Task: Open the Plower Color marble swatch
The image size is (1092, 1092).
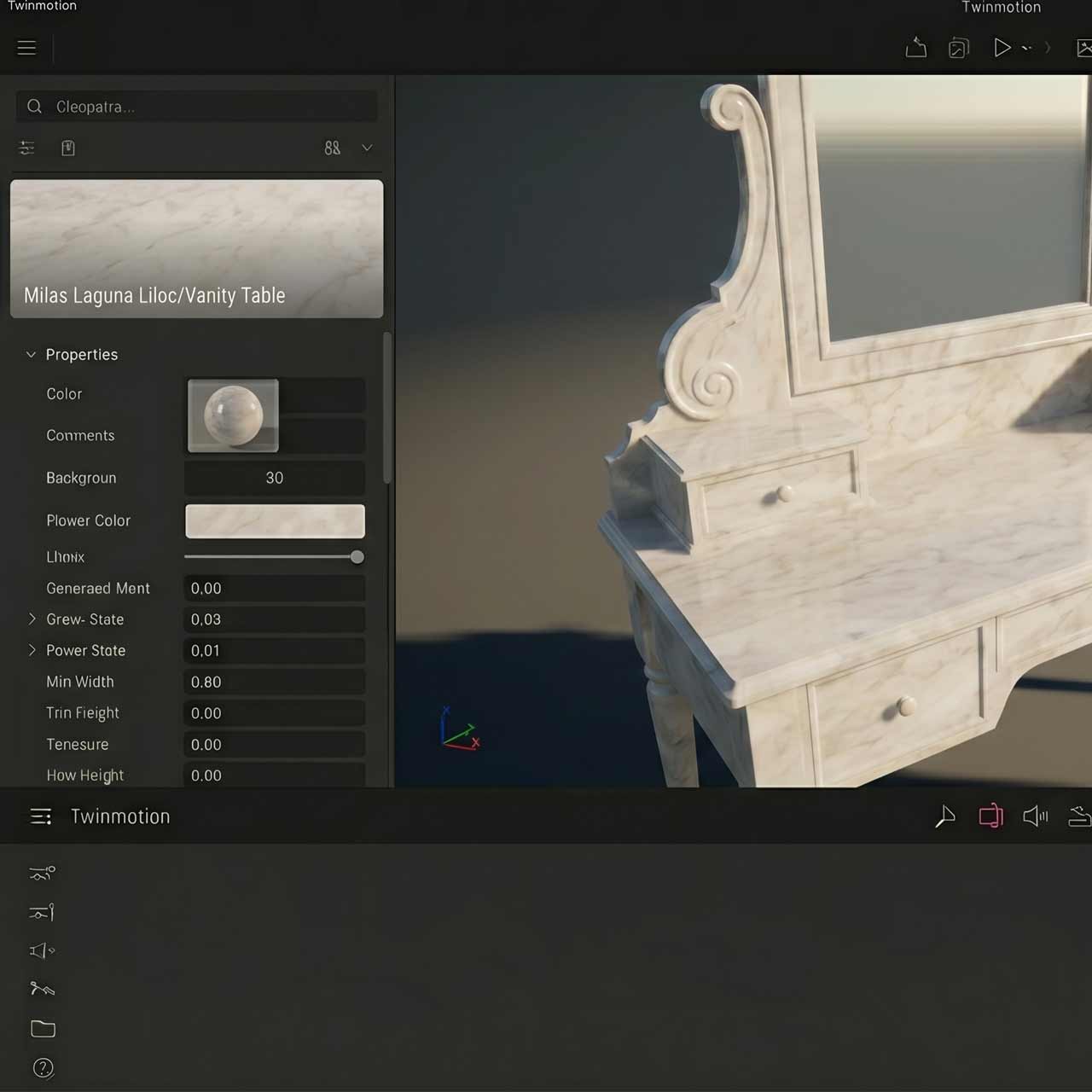Action: [x=275, y=521]
